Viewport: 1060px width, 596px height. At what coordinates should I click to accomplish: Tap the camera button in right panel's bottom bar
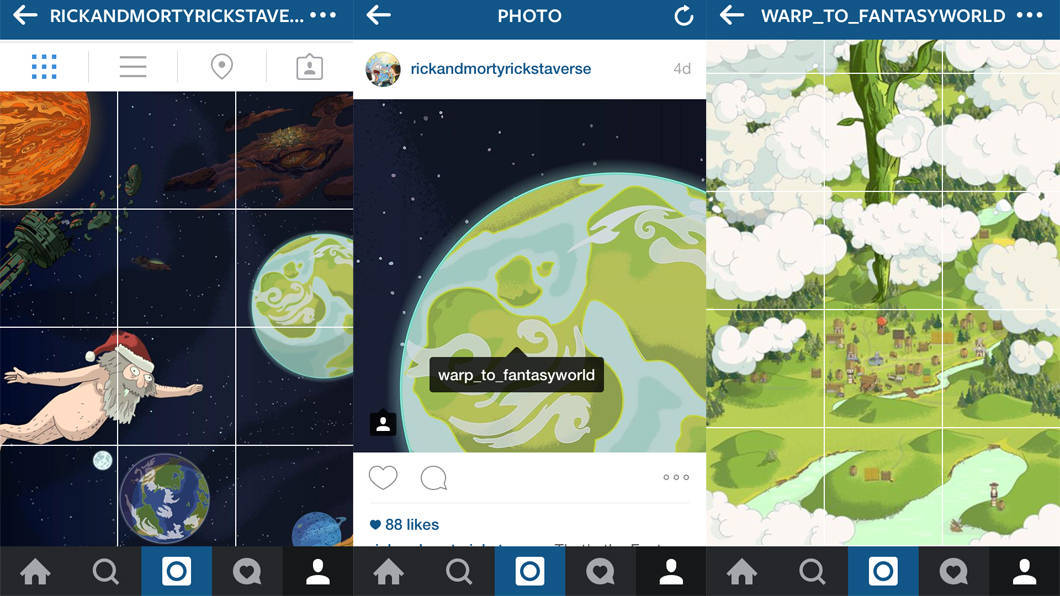883,572
